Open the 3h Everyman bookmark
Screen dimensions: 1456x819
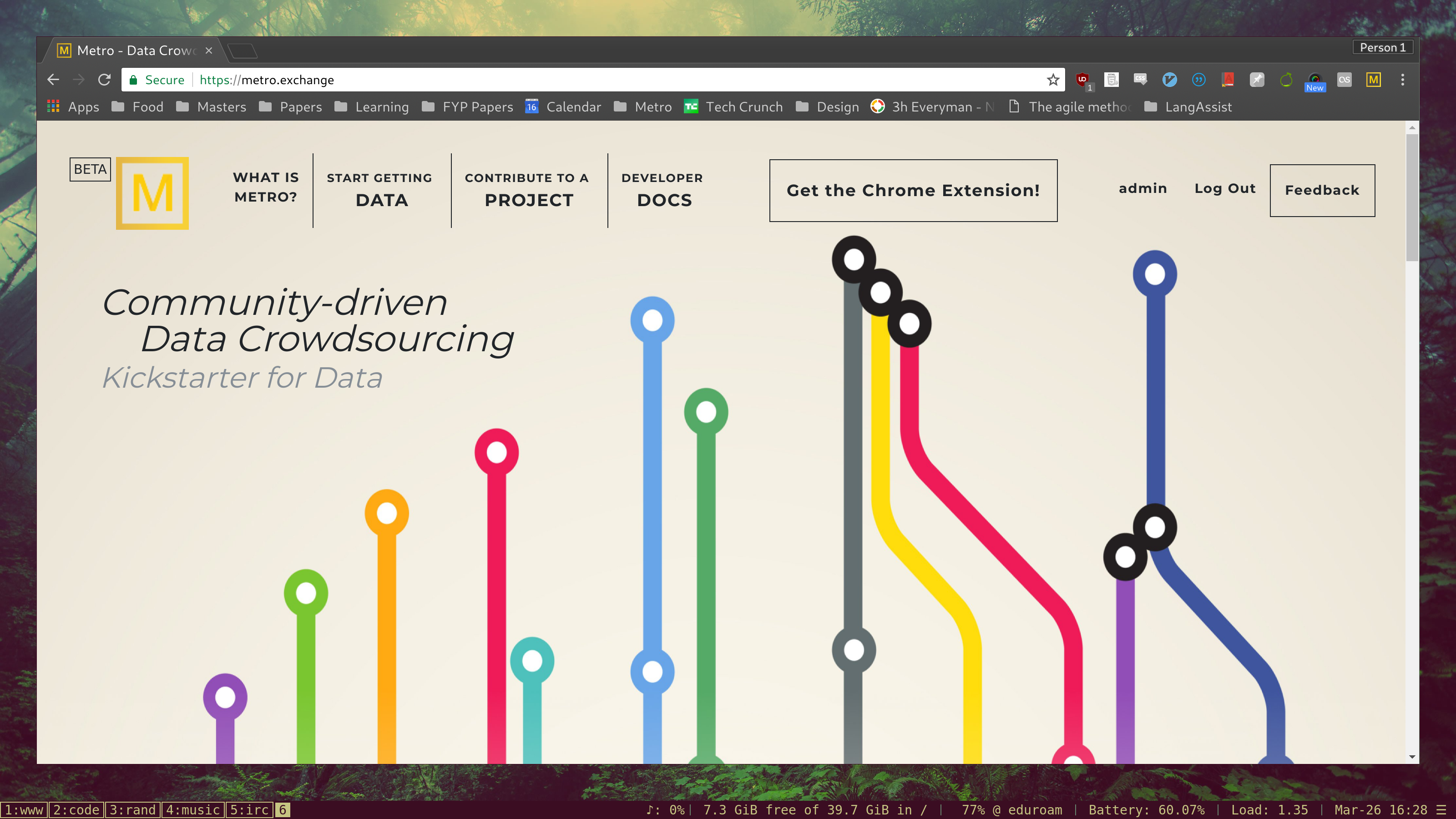tap(932, 107)
